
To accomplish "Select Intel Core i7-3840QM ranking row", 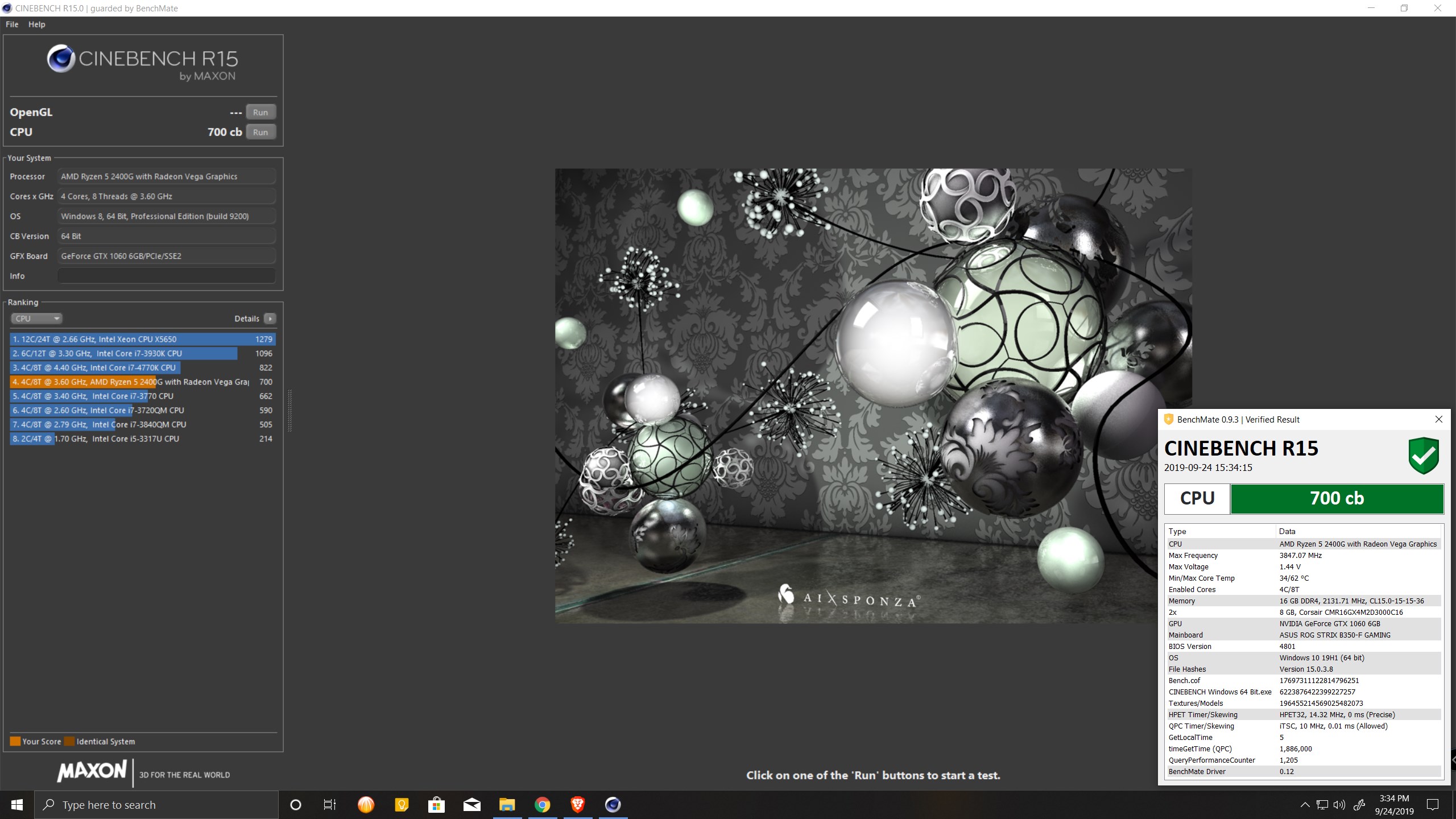I will 143,424.
